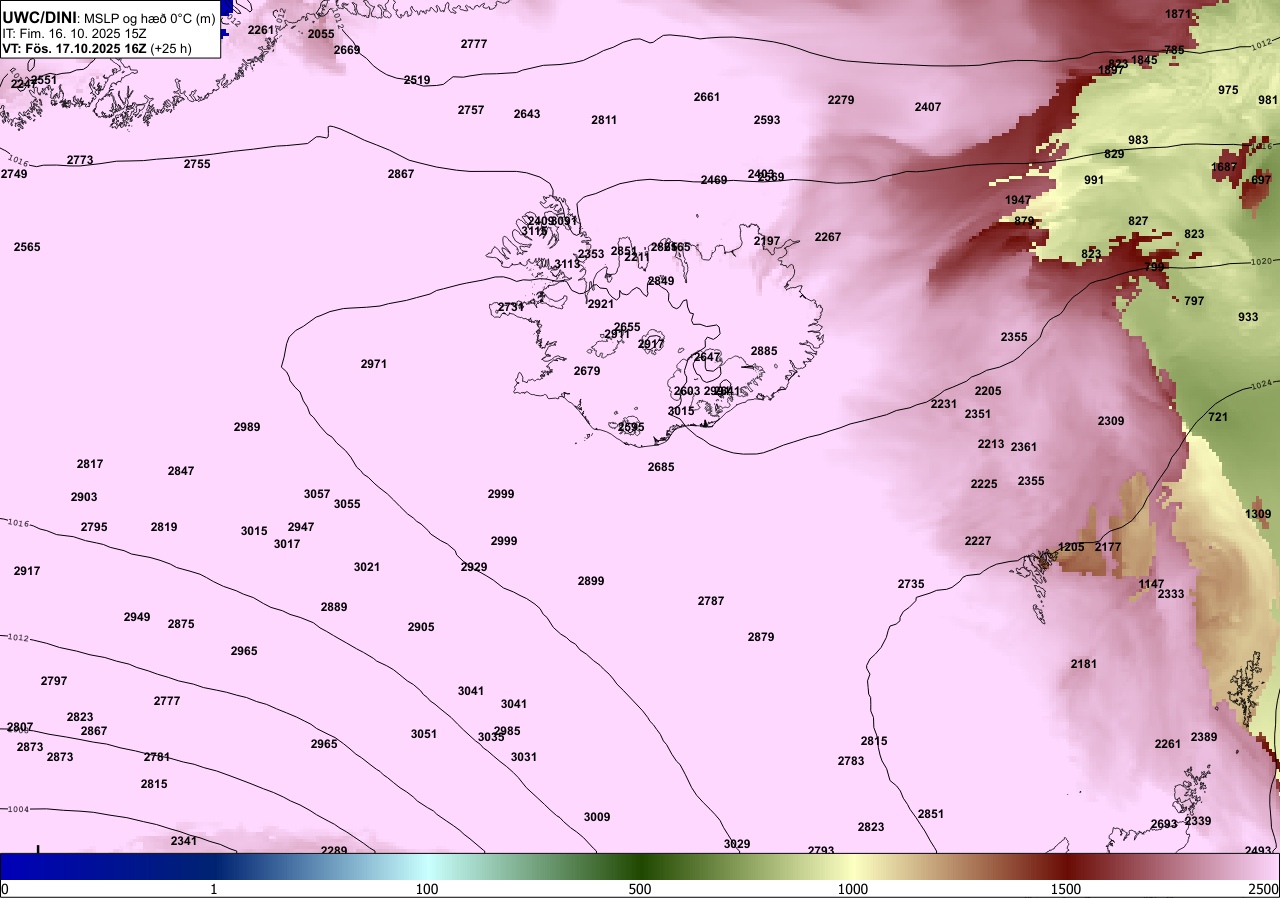The image size is (1280, 898).
Task: Click the value 2679
Action: coord(587,371)
